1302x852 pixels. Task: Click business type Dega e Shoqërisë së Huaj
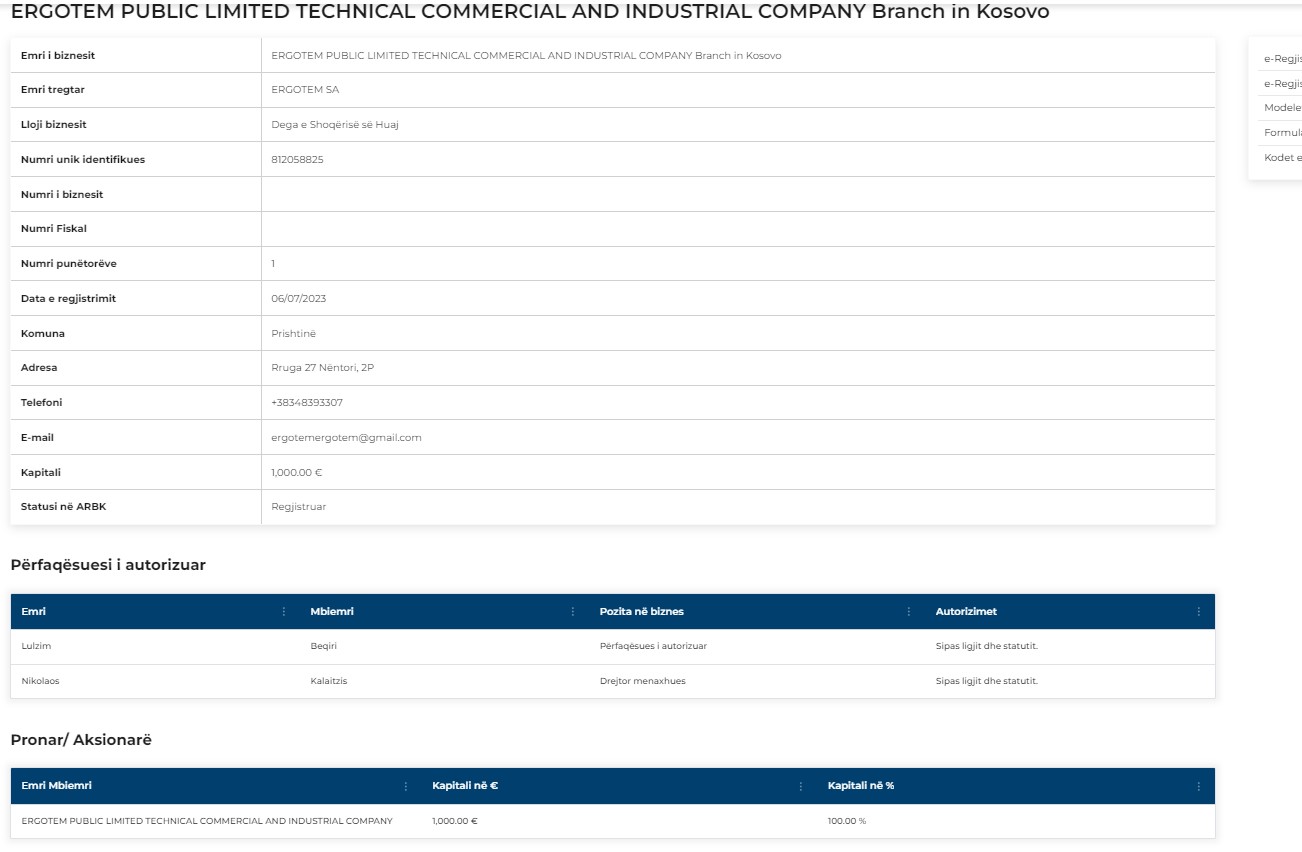click(335, 125)
